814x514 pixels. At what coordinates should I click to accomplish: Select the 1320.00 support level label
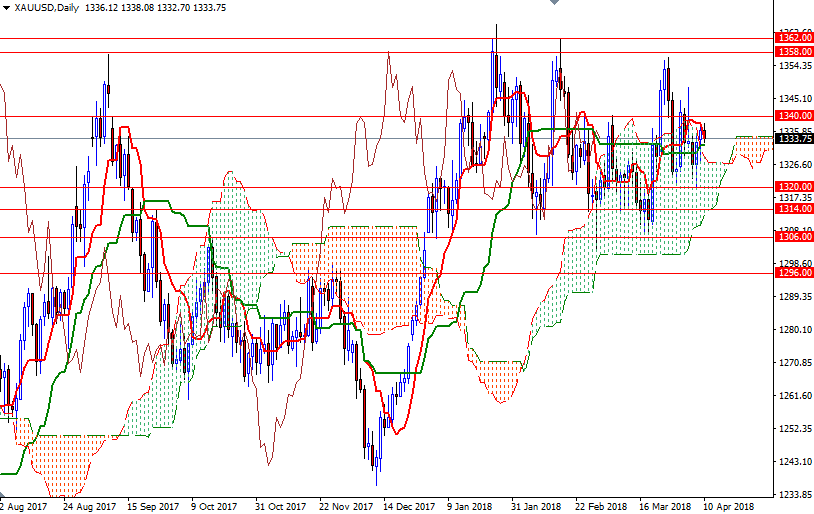[x=794, y=187]
